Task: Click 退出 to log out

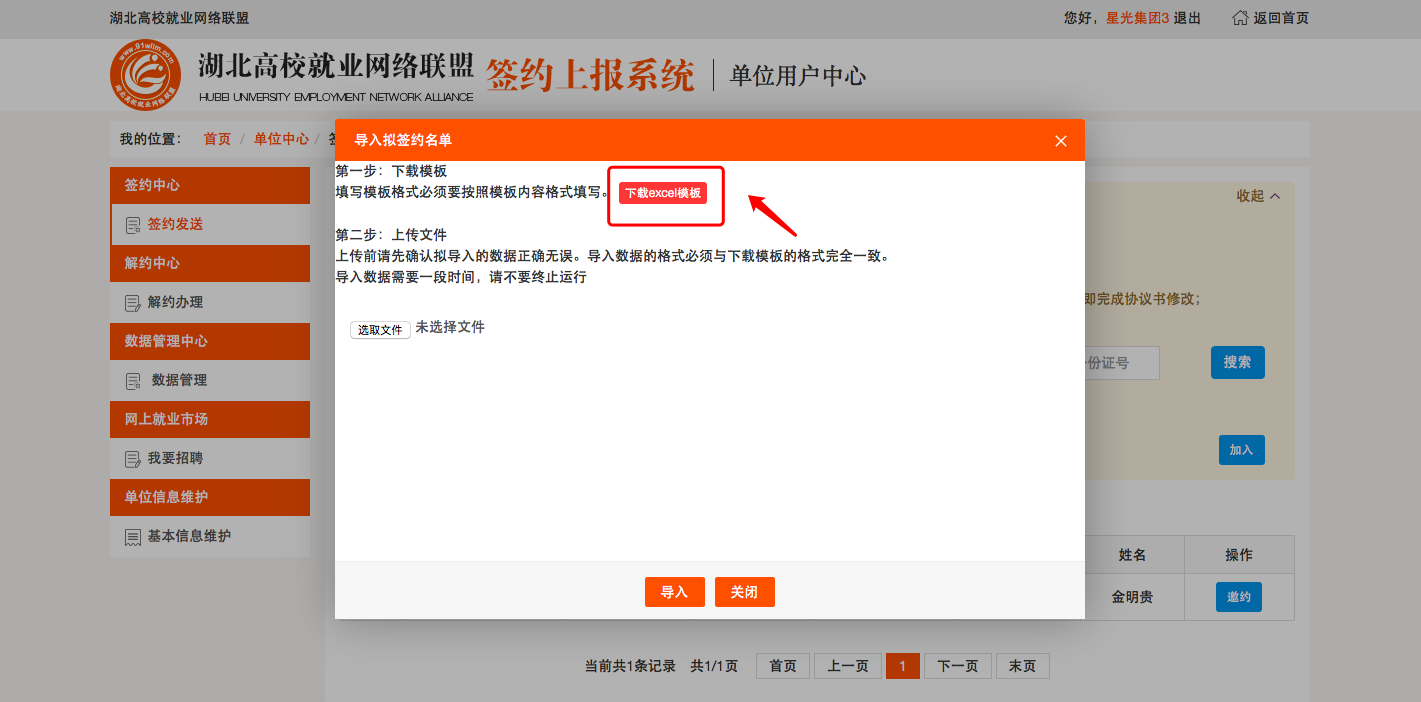Action: [x=1187, y=18]
